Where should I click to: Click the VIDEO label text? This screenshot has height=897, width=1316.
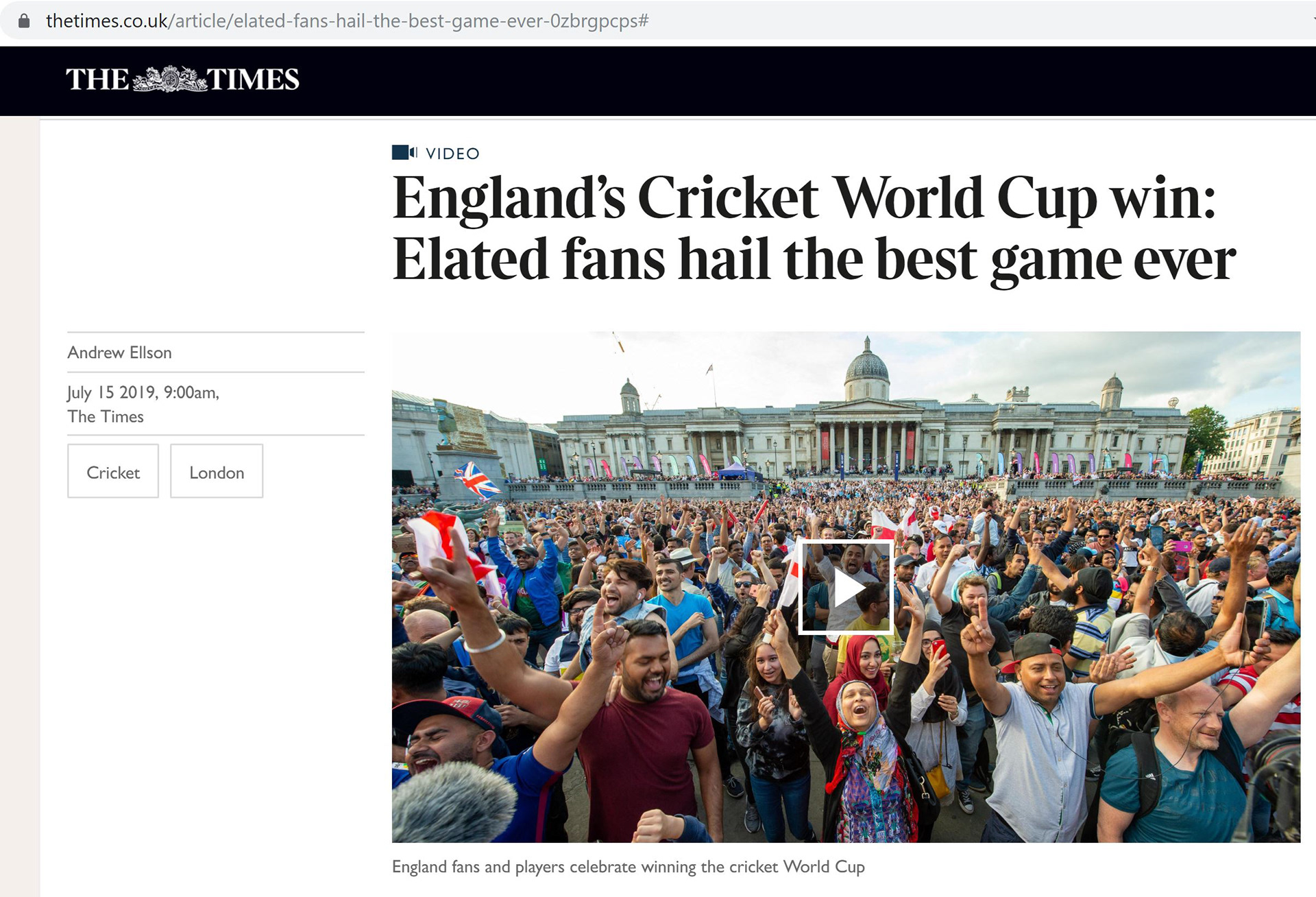pyautogui.click(x=452, y=154)
